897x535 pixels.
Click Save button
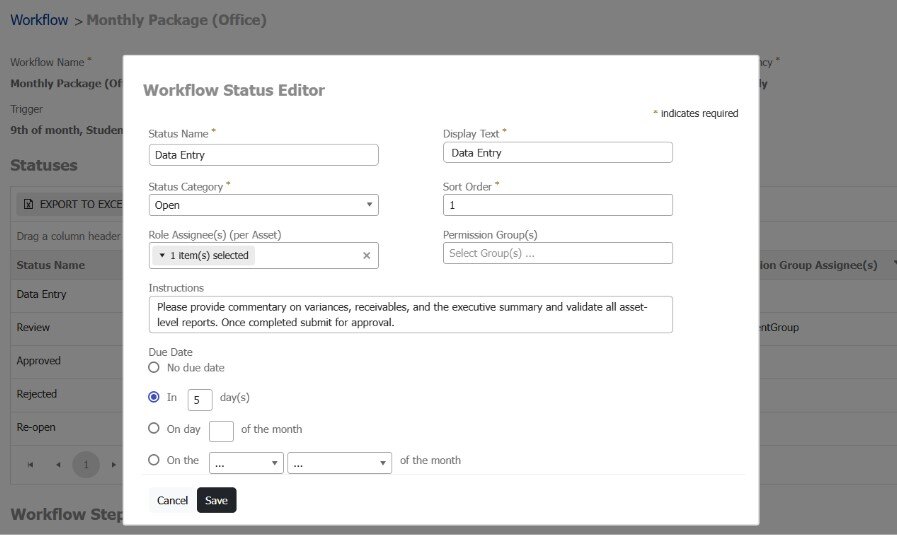[x=216, y=500]
